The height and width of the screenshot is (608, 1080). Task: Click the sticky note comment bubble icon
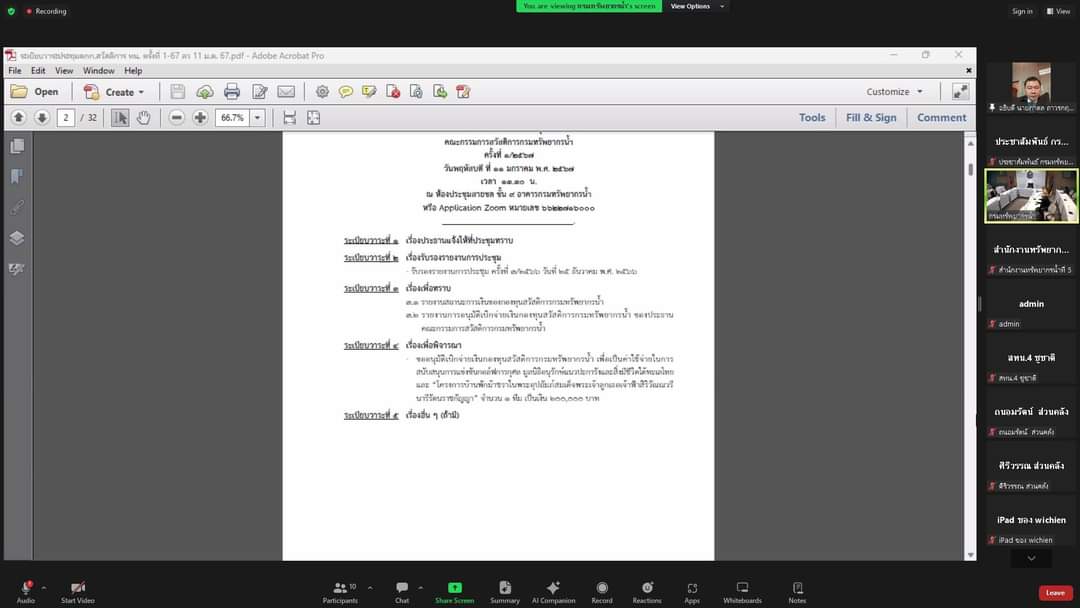[x=346, y=92]
